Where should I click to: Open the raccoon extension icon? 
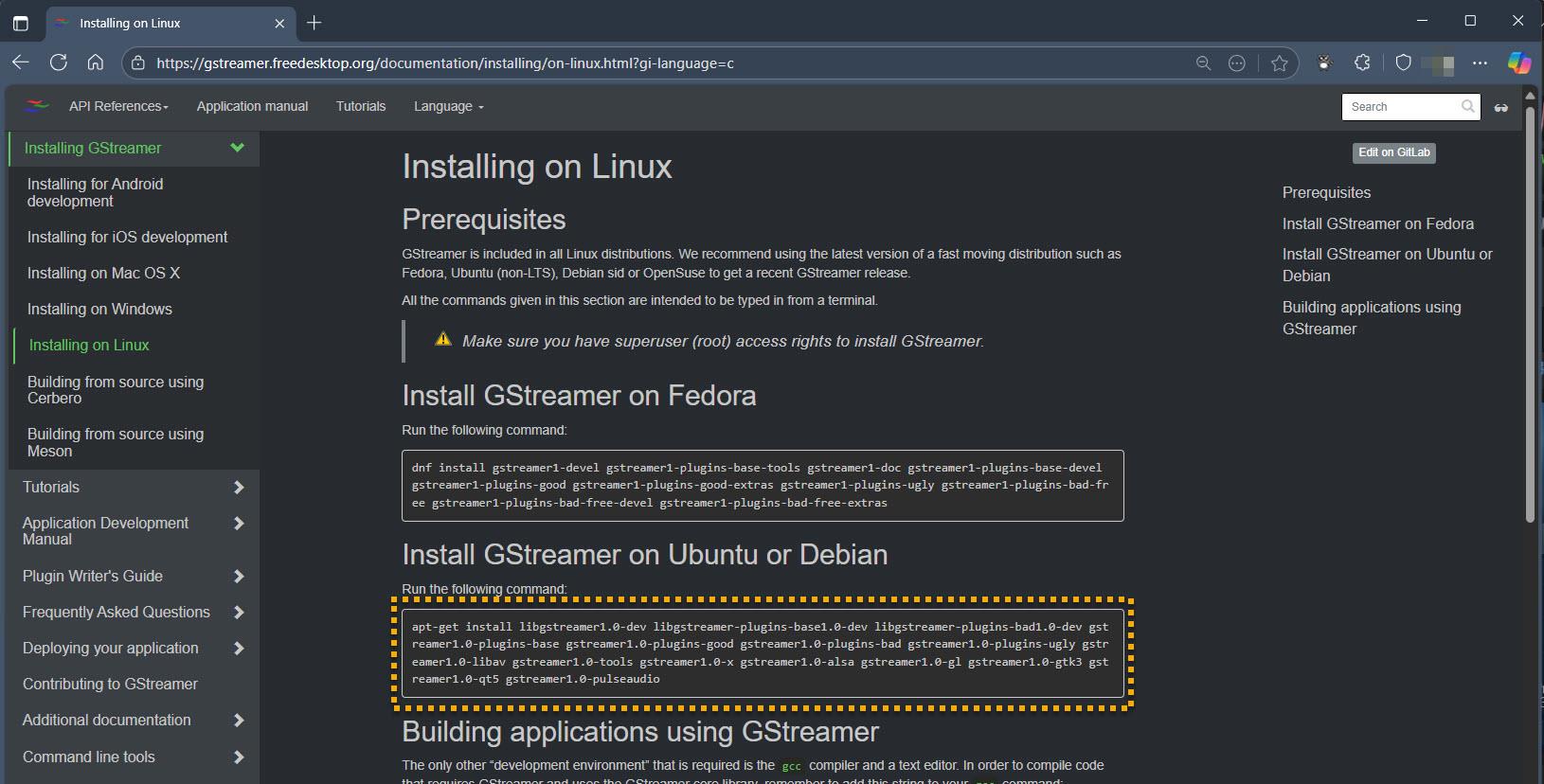click(1324, 62)
